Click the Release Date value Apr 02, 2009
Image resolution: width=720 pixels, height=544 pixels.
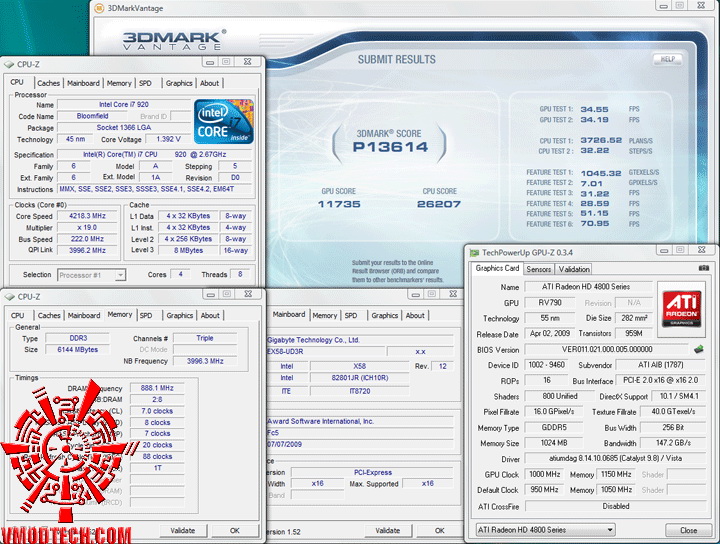(550, 334)
